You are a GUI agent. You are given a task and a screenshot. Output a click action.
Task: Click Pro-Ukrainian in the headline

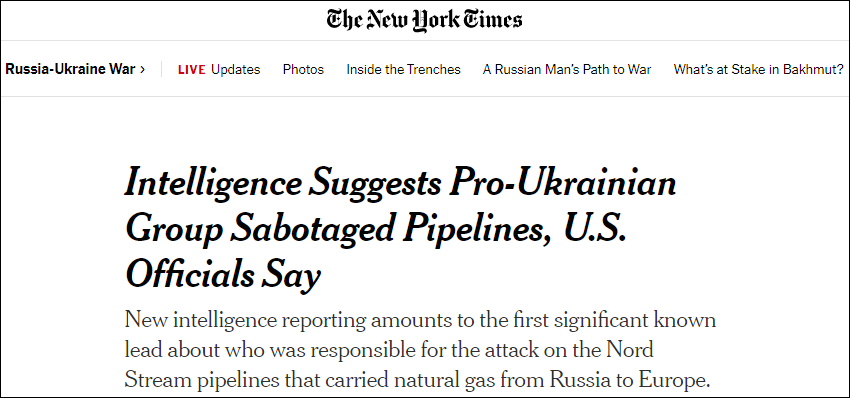tap(561, 184)
